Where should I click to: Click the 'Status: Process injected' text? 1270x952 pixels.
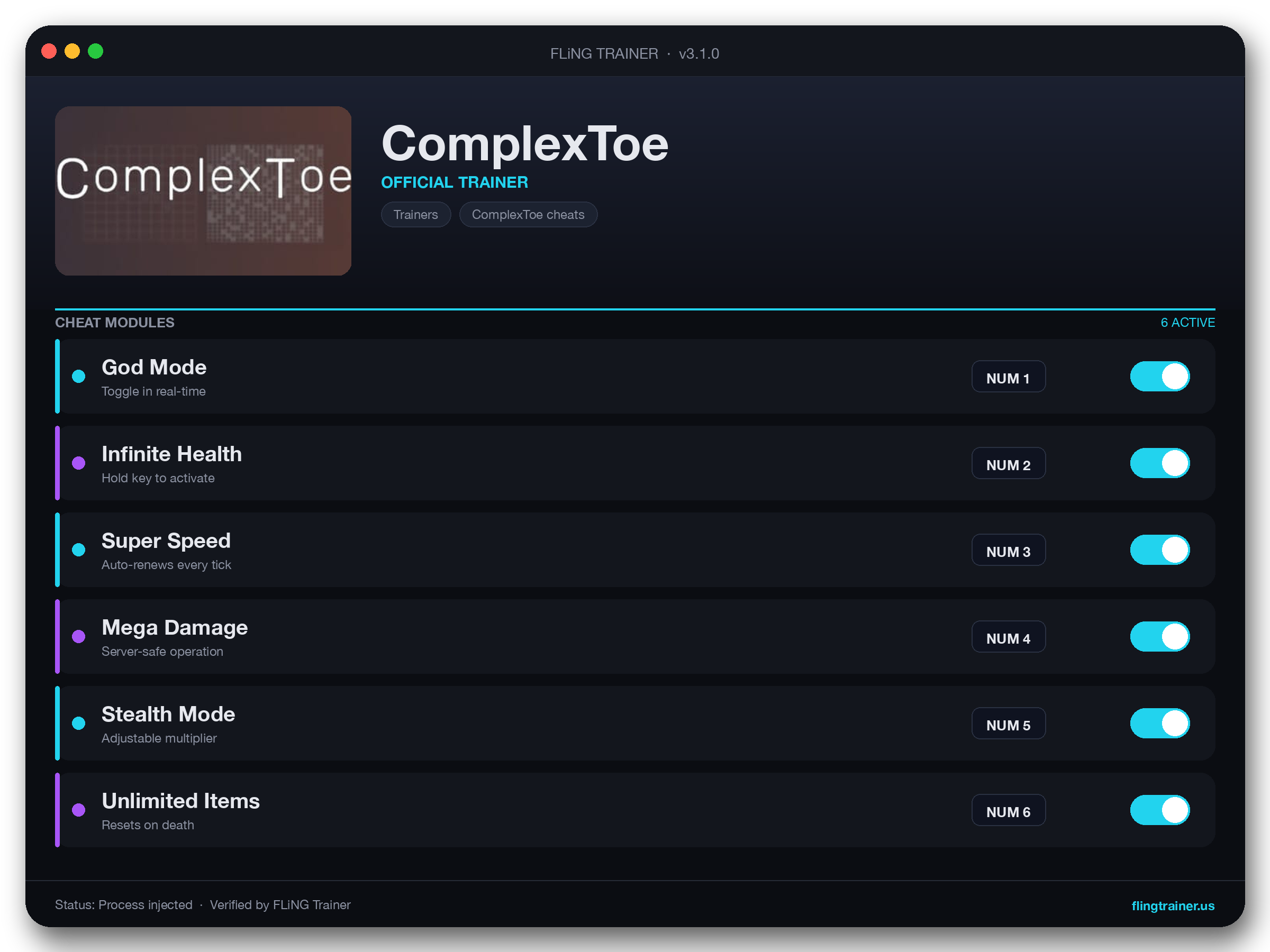123,905
